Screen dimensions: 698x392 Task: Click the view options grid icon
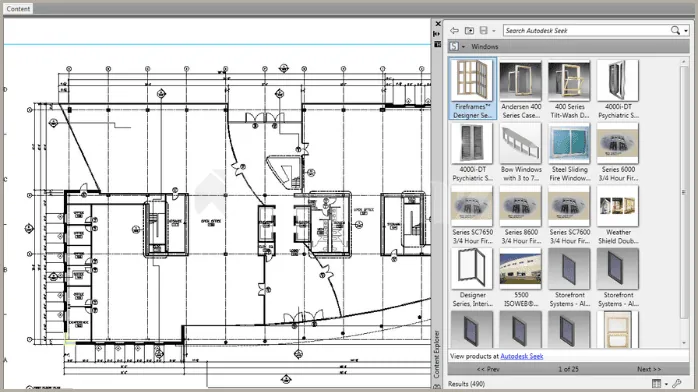point(657,383)
